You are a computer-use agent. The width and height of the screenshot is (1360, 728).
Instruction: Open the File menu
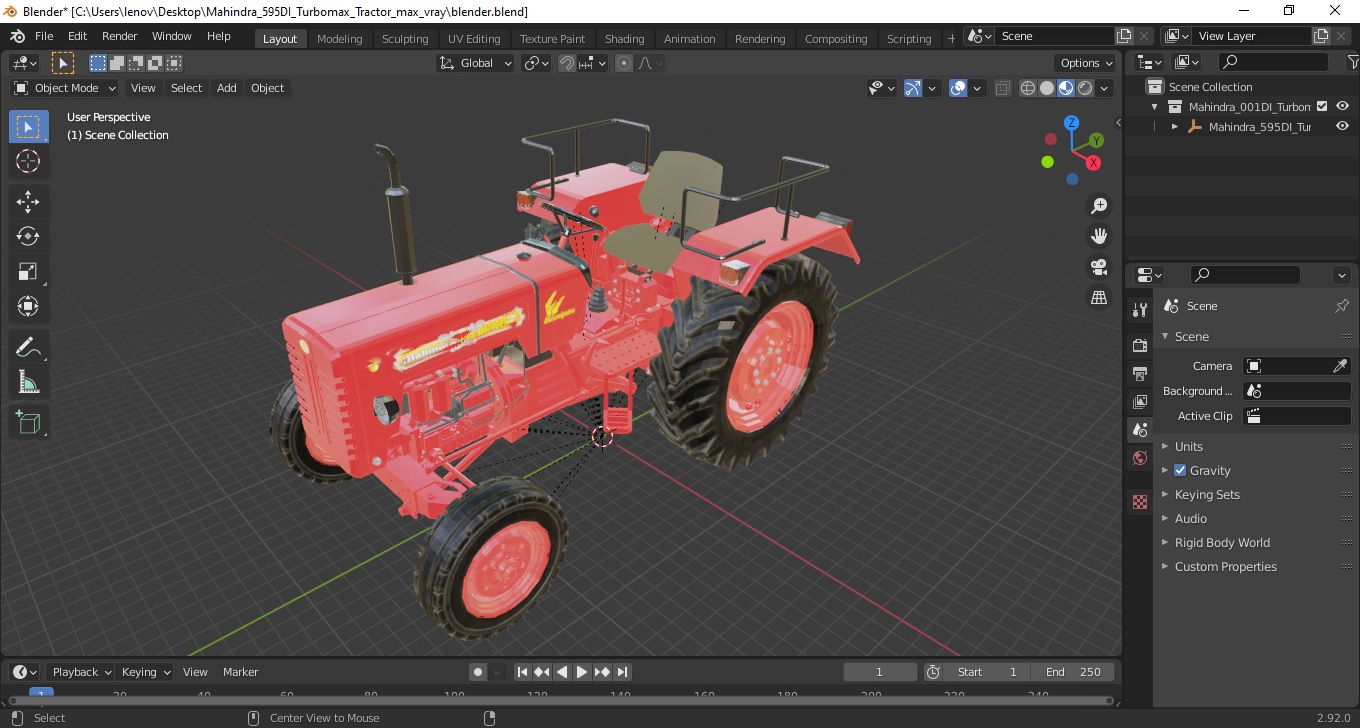point(44,36)
